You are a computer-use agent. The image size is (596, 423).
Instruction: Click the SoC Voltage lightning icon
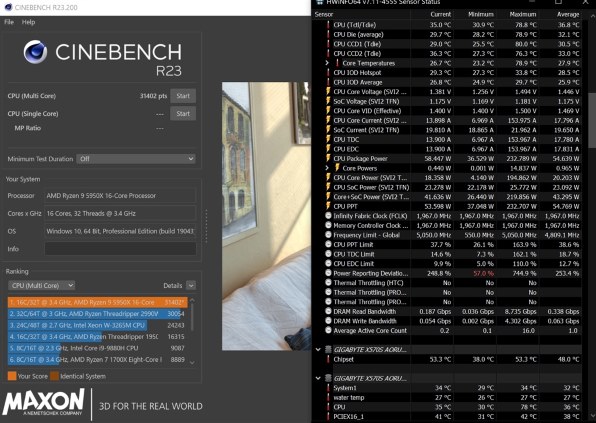(x=328, y=101)
